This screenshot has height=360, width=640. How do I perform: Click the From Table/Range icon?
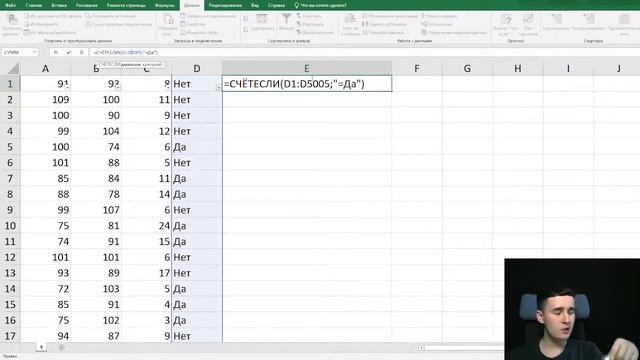[x=27, y=32]
